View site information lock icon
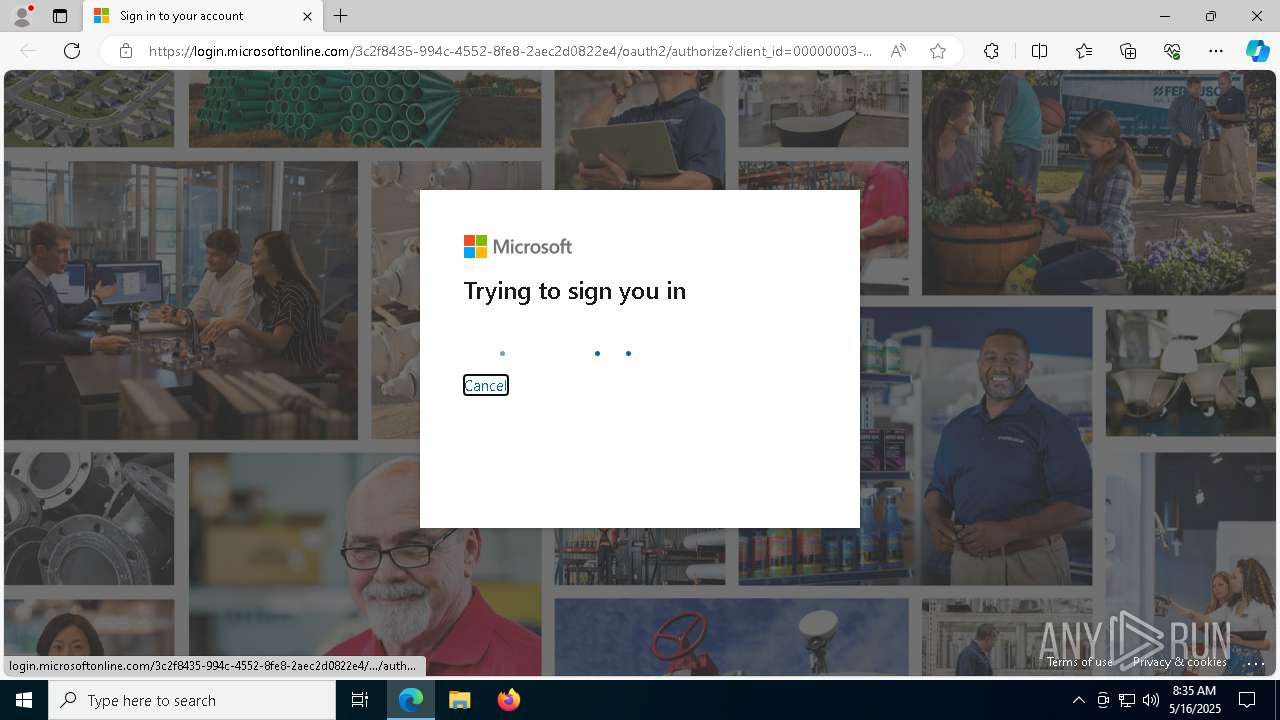Screen dimensions: 1280x720 (125, 51)
